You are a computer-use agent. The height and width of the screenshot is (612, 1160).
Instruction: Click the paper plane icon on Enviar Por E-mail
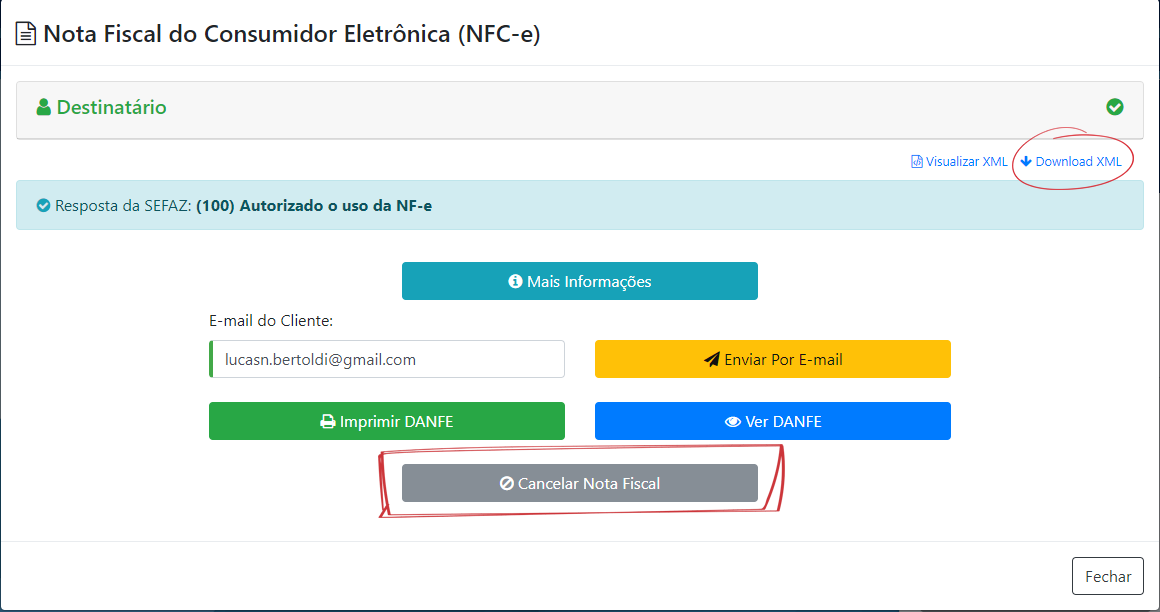click(x=712, y=359)
